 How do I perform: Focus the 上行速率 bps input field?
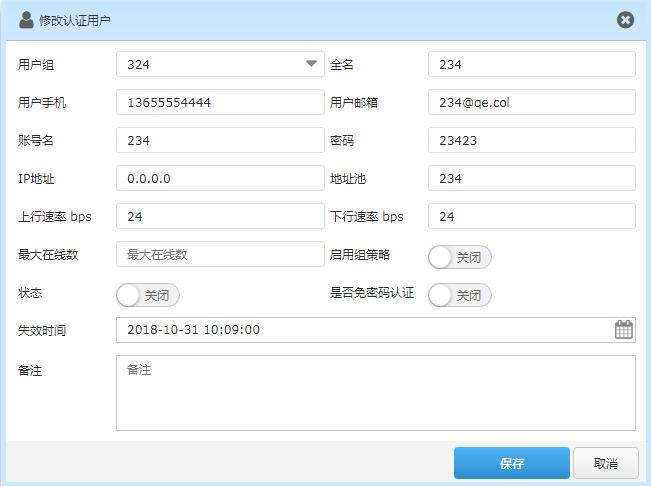220,216
